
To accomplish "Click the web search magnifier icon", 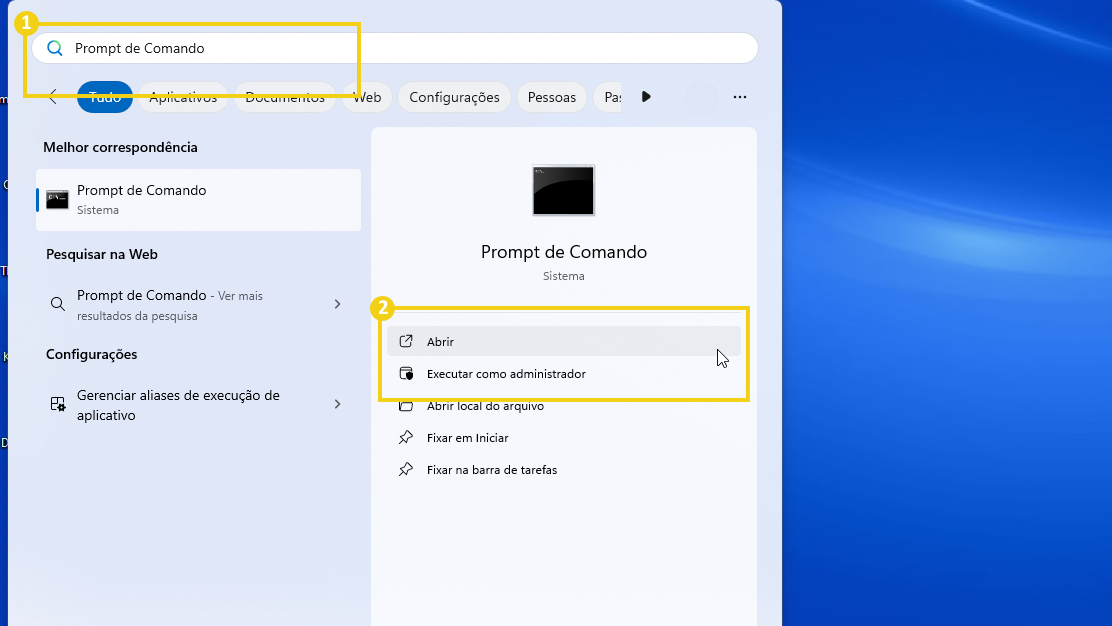I will coord(58,304).
